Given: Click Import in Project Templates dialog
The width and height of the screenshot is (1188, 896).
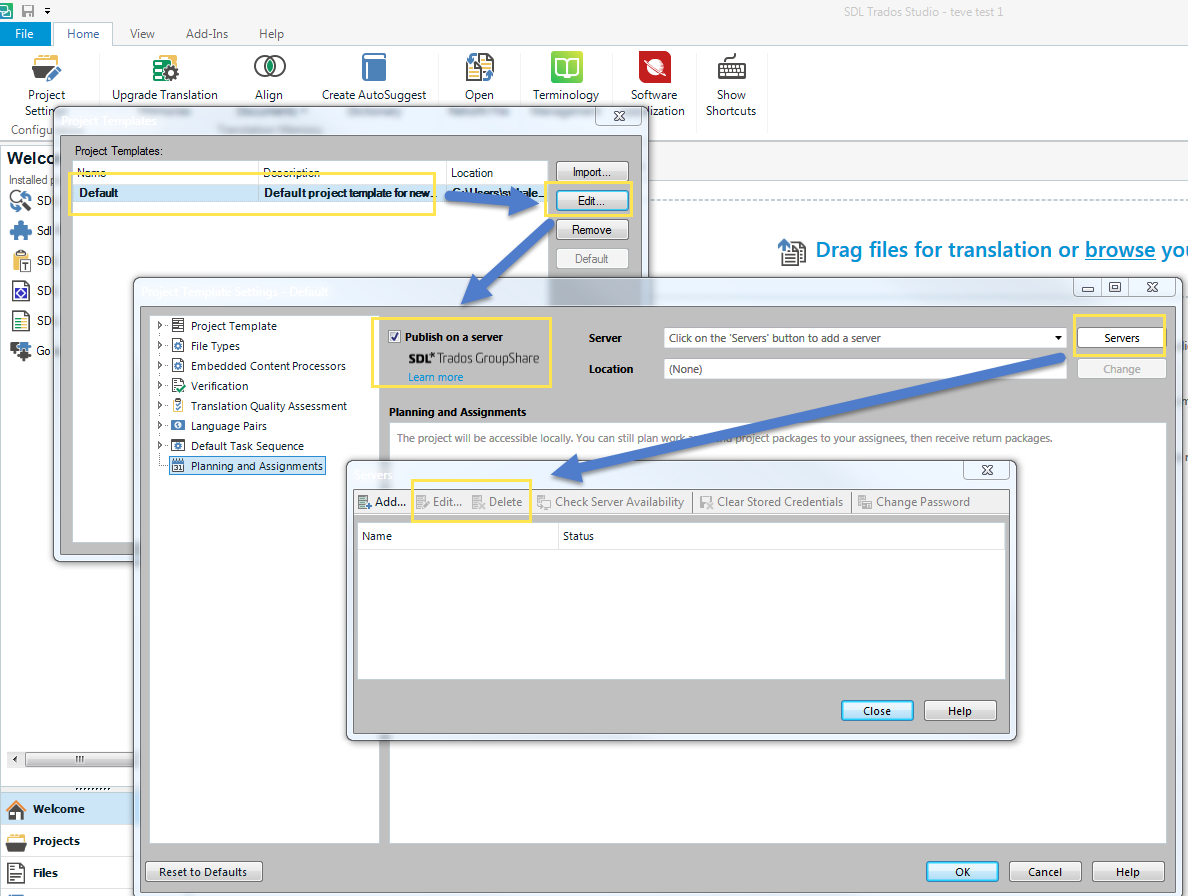Looking at the screenshot, I should tap(592, 172).
